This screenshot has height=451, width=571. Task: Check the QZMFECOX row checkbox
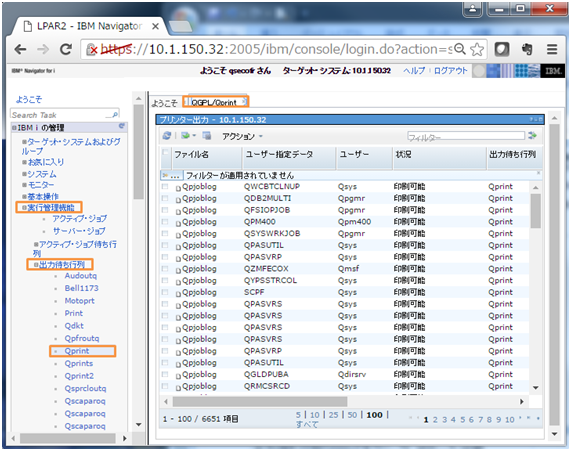coord(165,268)
